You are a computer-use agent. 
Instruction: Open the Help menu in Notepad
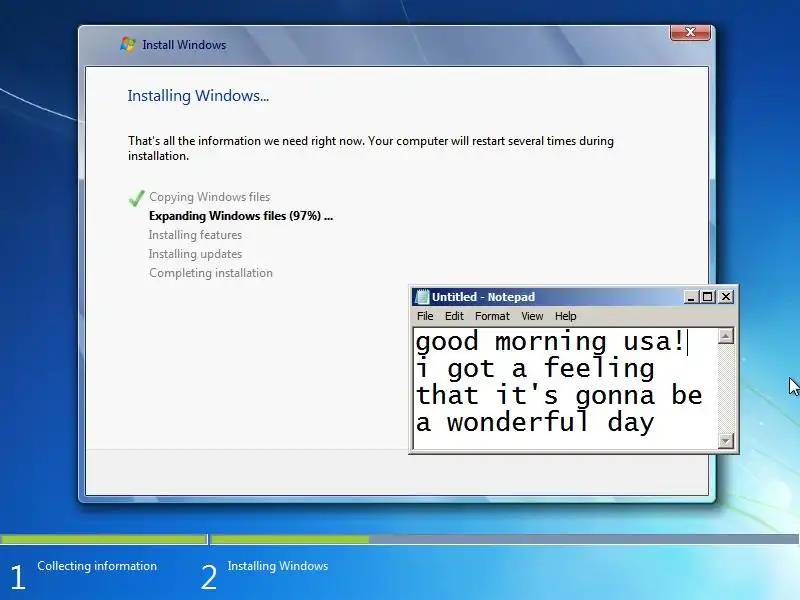[565, 316]
